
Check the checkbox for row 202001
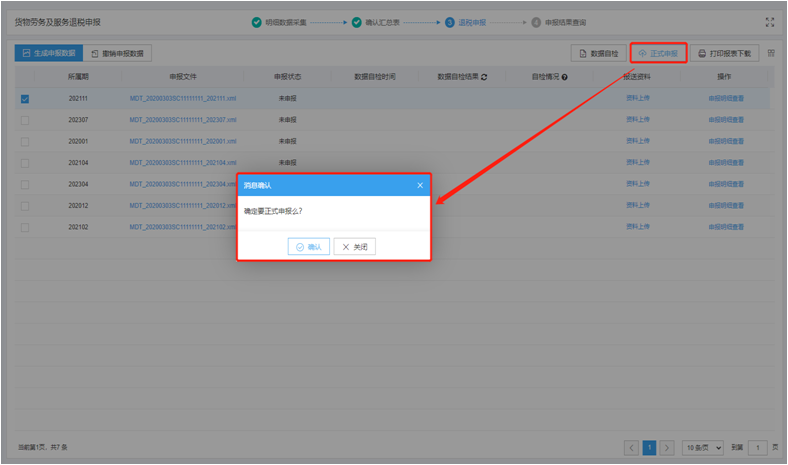point(25,142)
